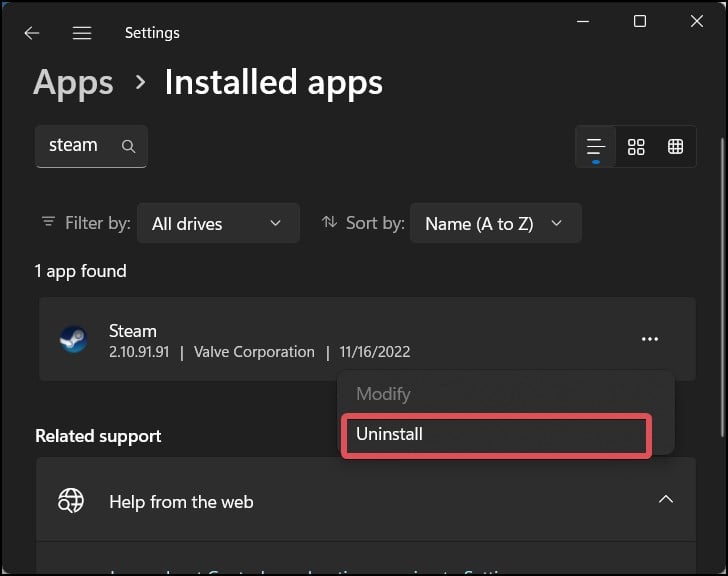Click the Sort by arrows icon
The width and height of the screenshot is (728, 576).
pos(329,222)
